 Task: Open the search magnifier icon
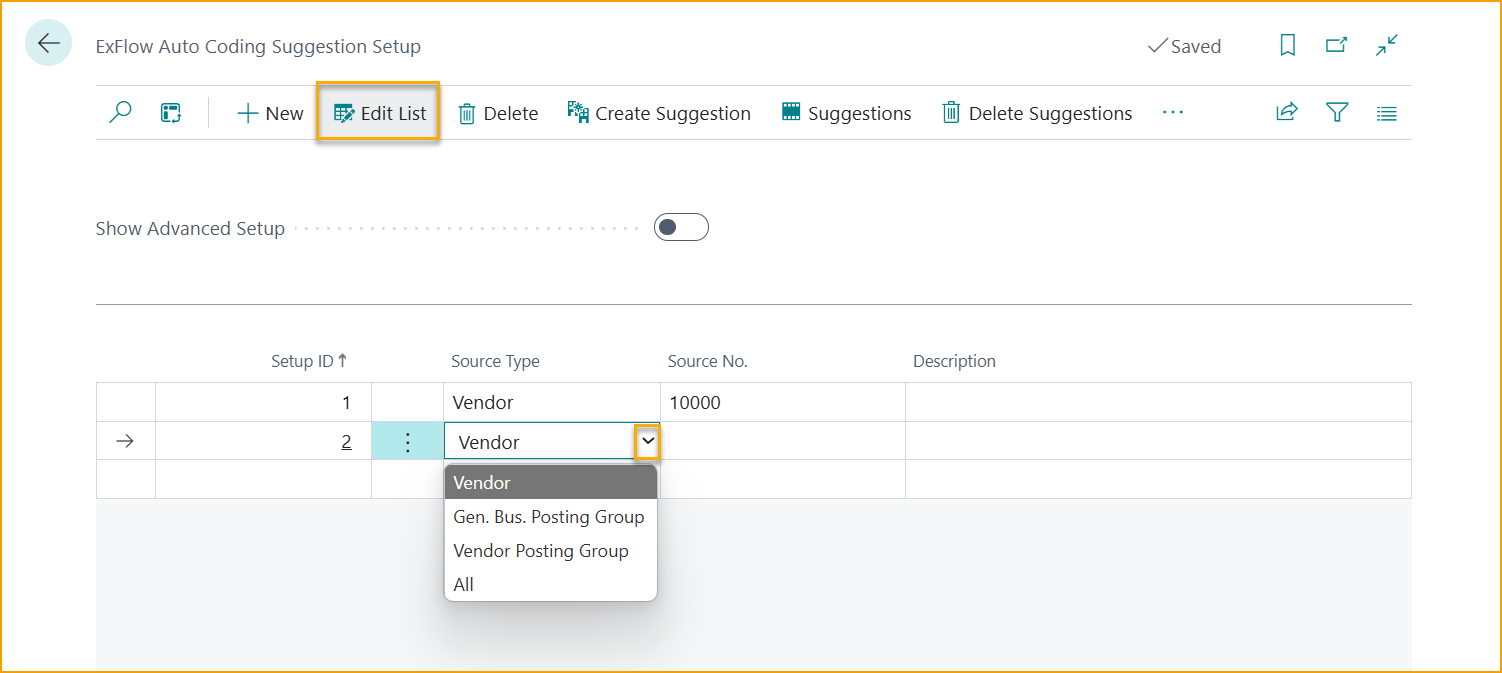[x=120, y=113]
